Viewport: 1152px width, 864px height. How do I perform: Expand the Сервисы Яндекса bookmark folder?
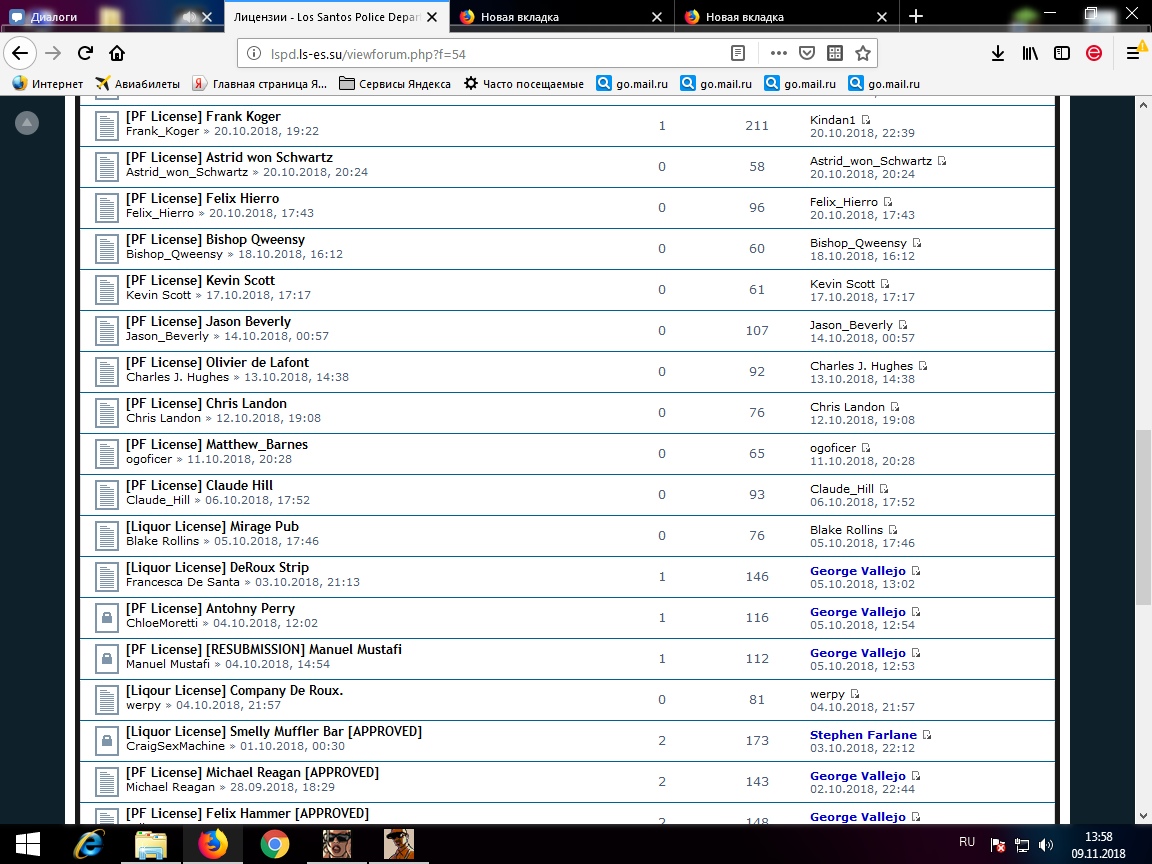[395, 84]
